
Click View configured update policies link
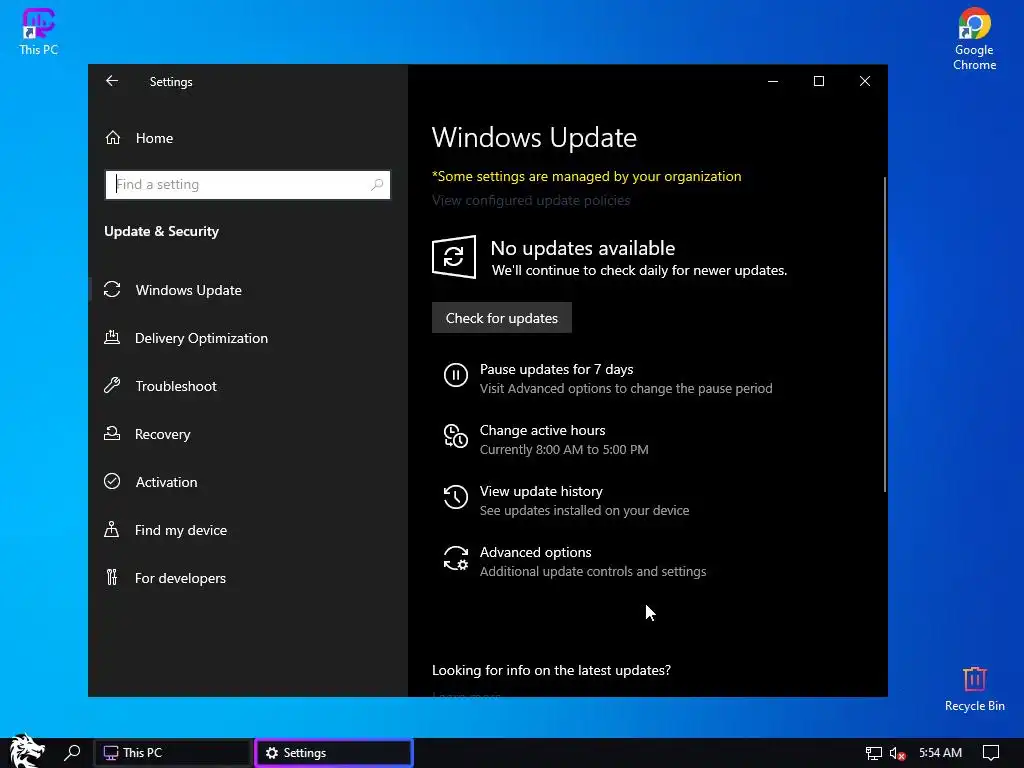(x=531, y=200)
